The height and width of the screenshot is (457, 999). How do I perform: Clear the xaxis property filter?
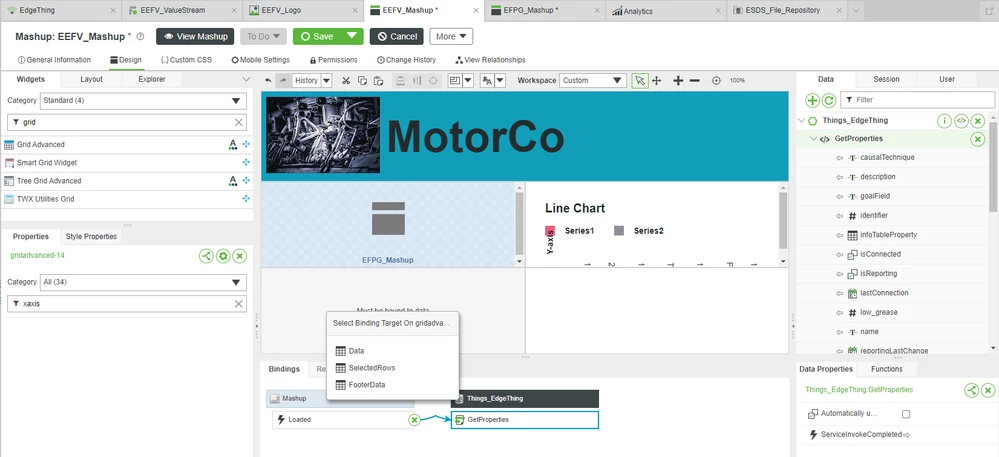pyautogui.click(x=239, y=304)
